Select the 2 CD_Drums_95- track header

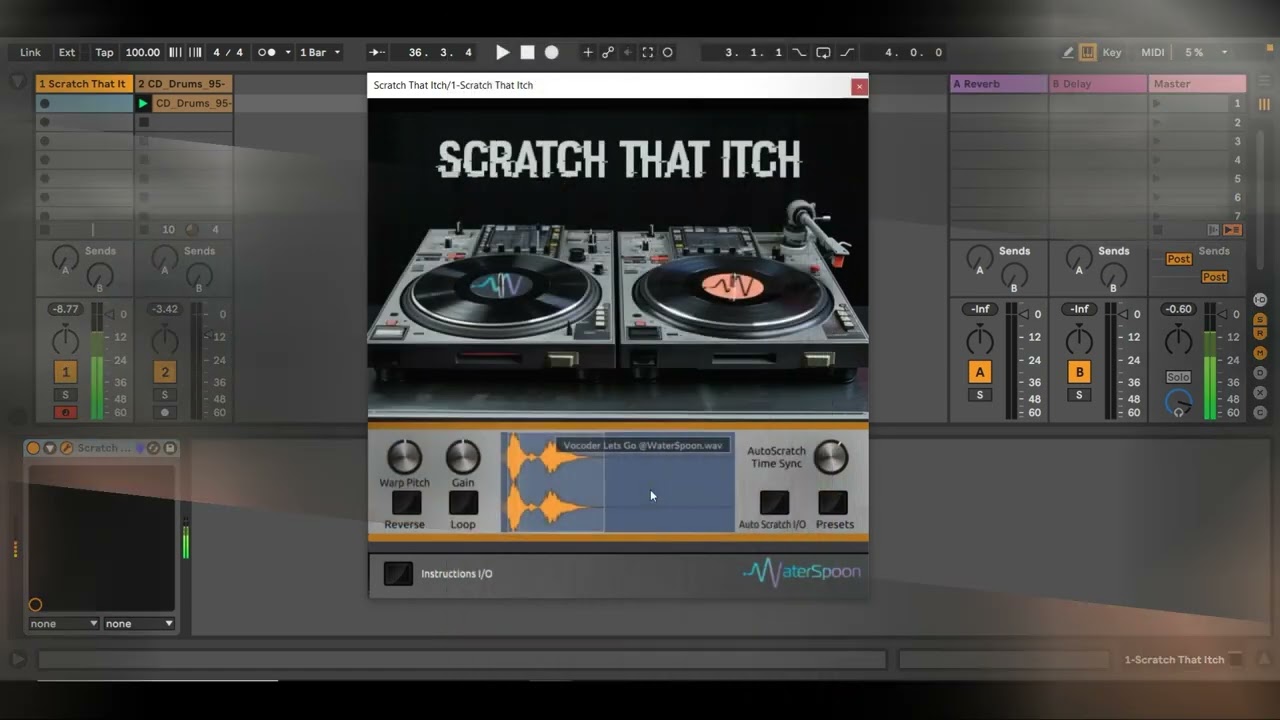(184, 84)
